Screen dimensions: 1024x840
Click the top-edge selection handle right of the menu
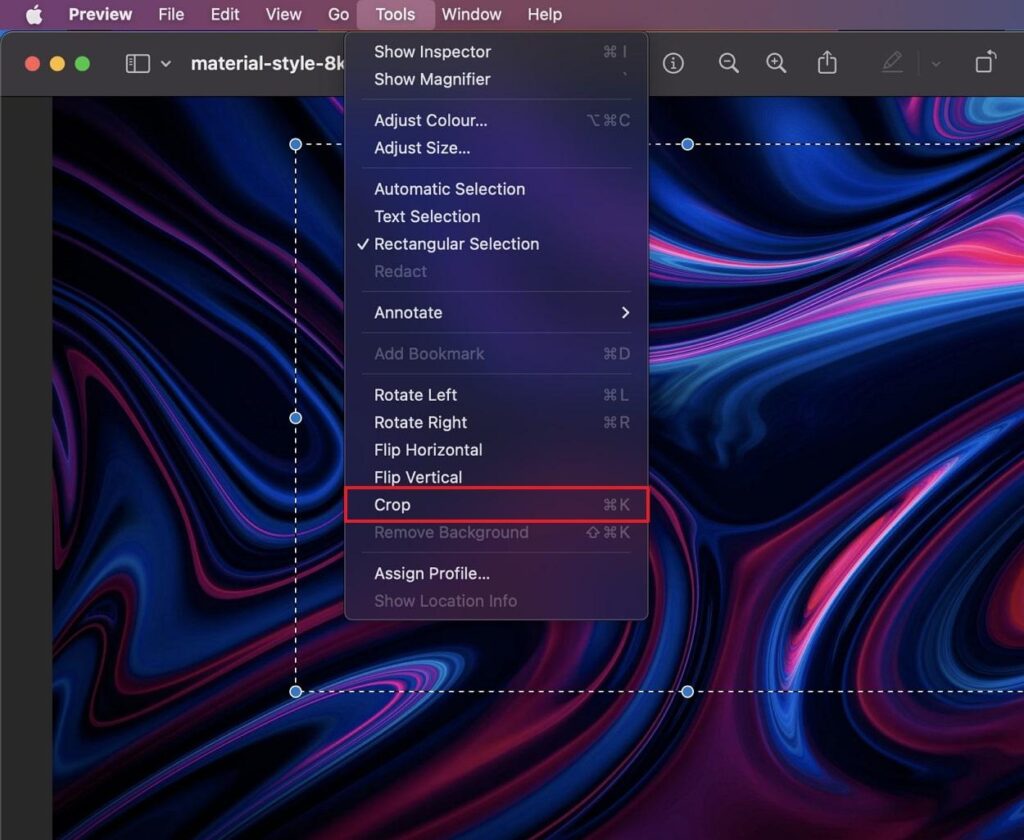tap(687, 144)
